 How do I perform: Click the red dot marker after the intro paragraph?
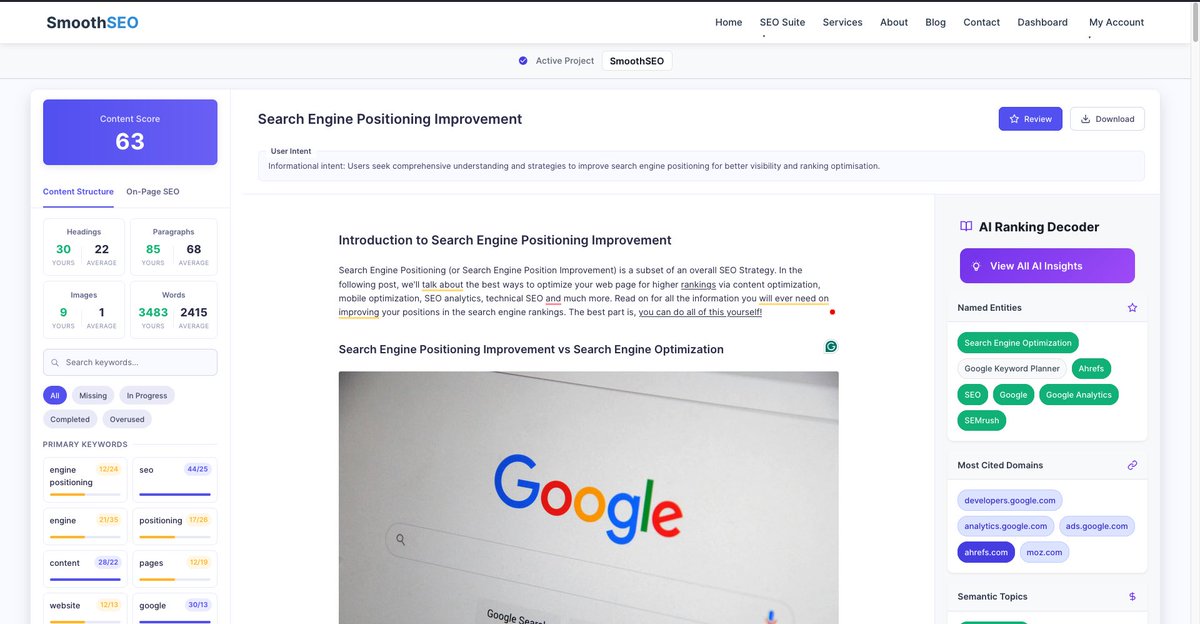tap(832, 312)
